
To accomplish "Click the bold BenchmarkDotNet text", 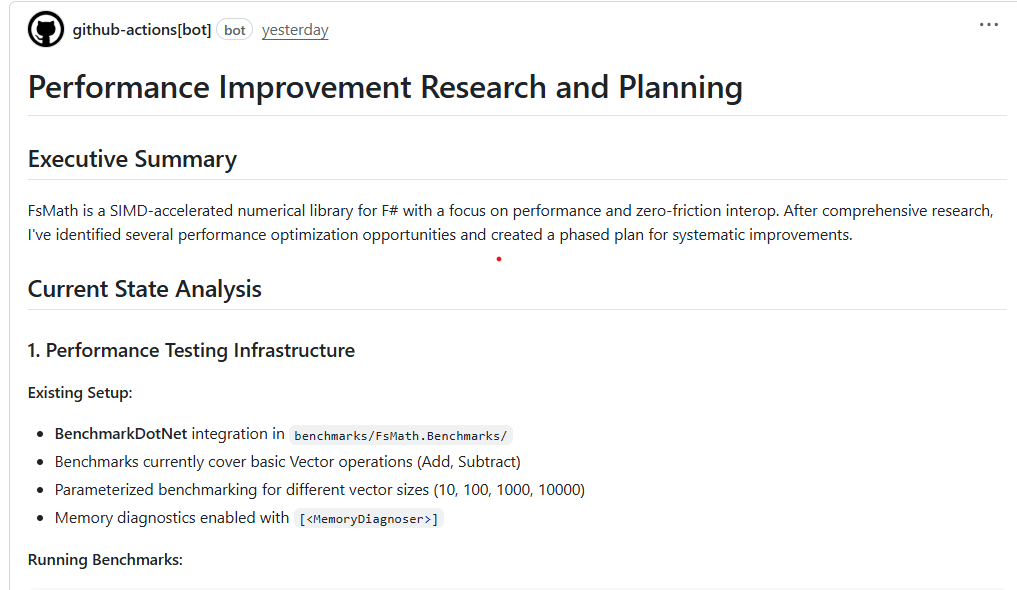I will click(x=121, y=434).
